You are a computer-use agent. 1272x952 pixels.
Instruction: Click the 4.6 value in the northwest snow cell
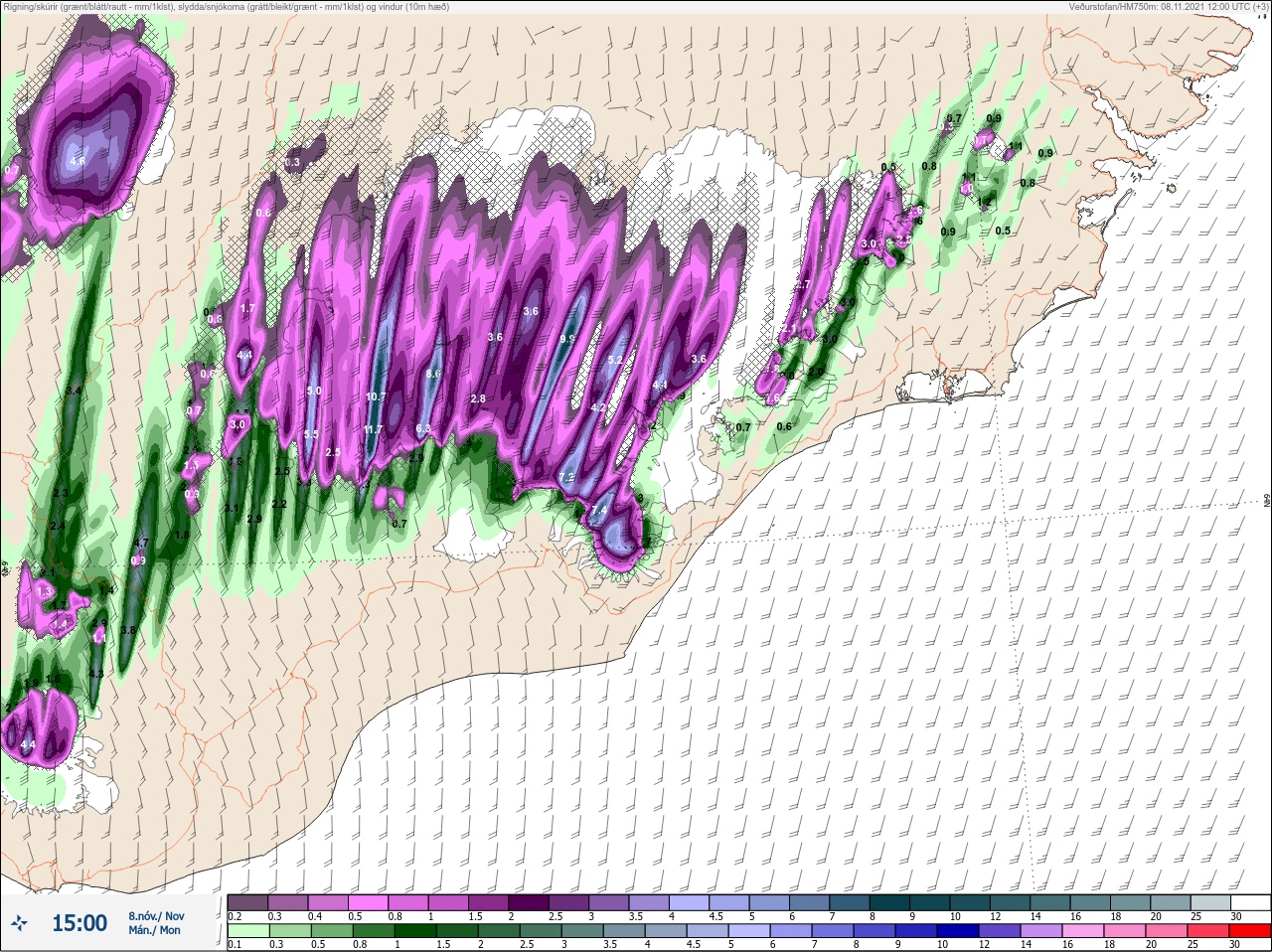[x=78, y=161]
